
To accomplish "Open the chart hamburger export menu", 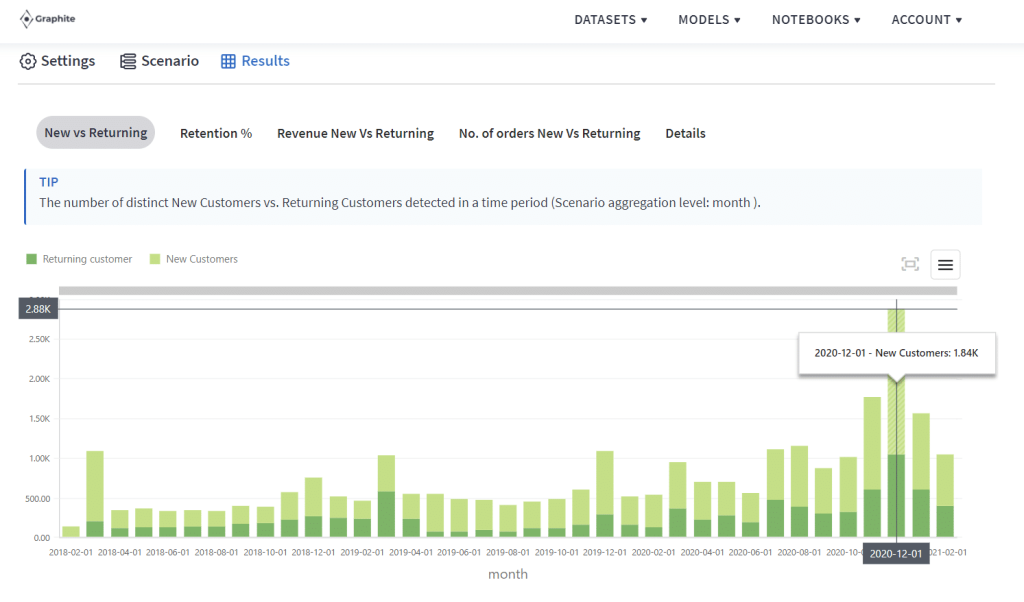I will click(945, 264).
